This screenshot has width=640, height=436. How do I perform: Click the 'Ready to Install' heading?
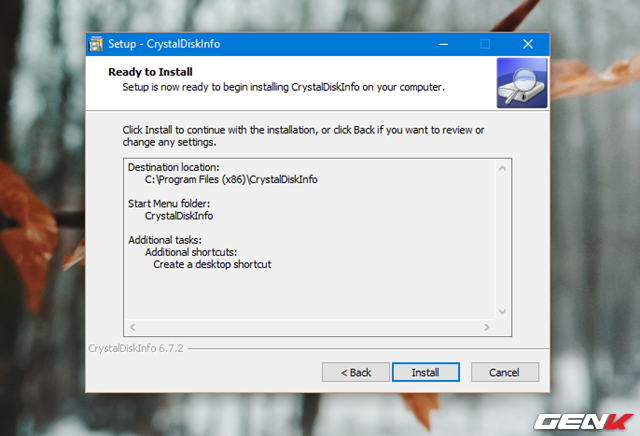(x=150, y=72)
